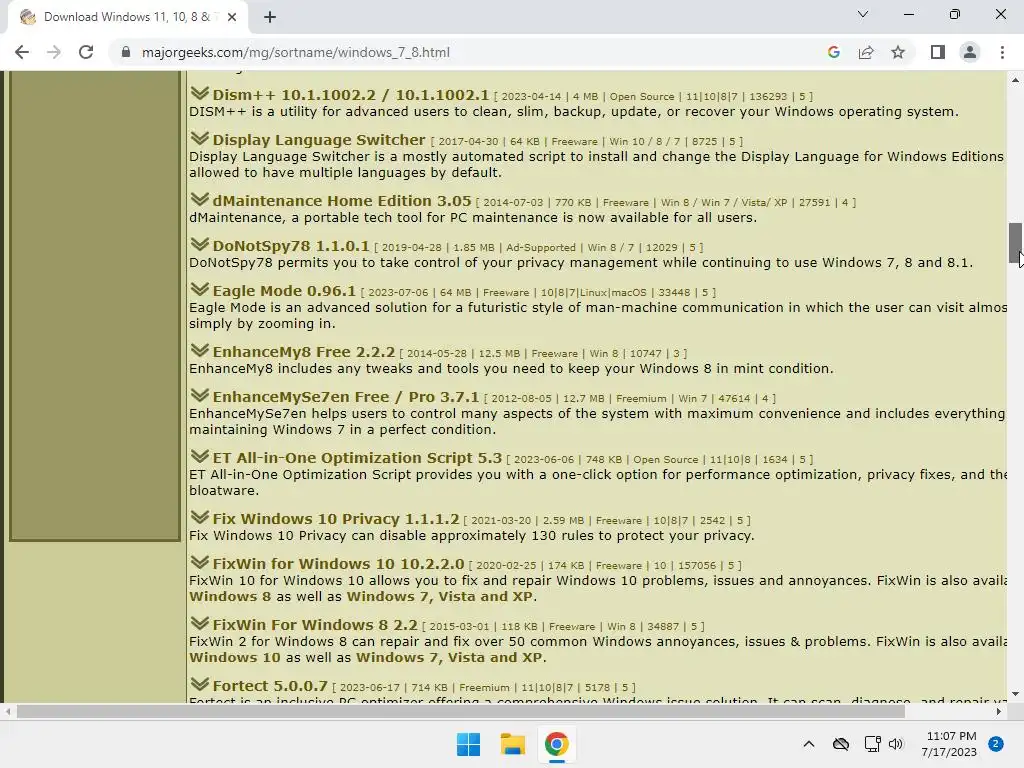Image resolution: width=1024 pixels, height=768 pixels.
Task: Follow the bold 'Windows 8' link in FixWin 10 description
Action: click(230, 596)
